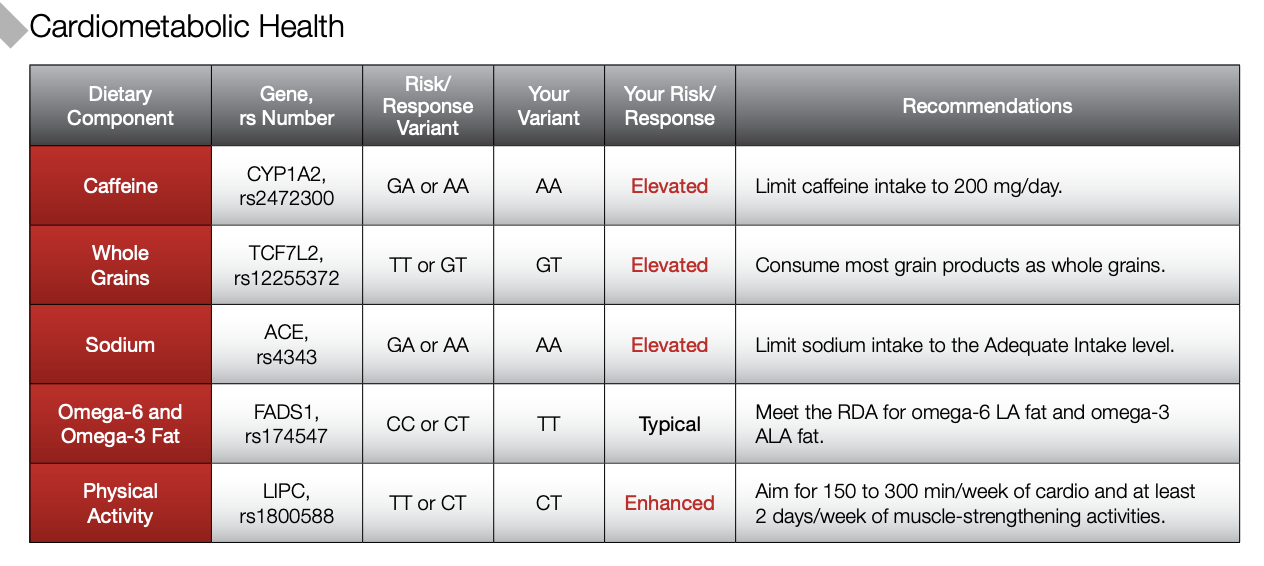Click the Risk/Response Variant header
The width and height of the screenshot is (1264, 566).
[428, 106]
